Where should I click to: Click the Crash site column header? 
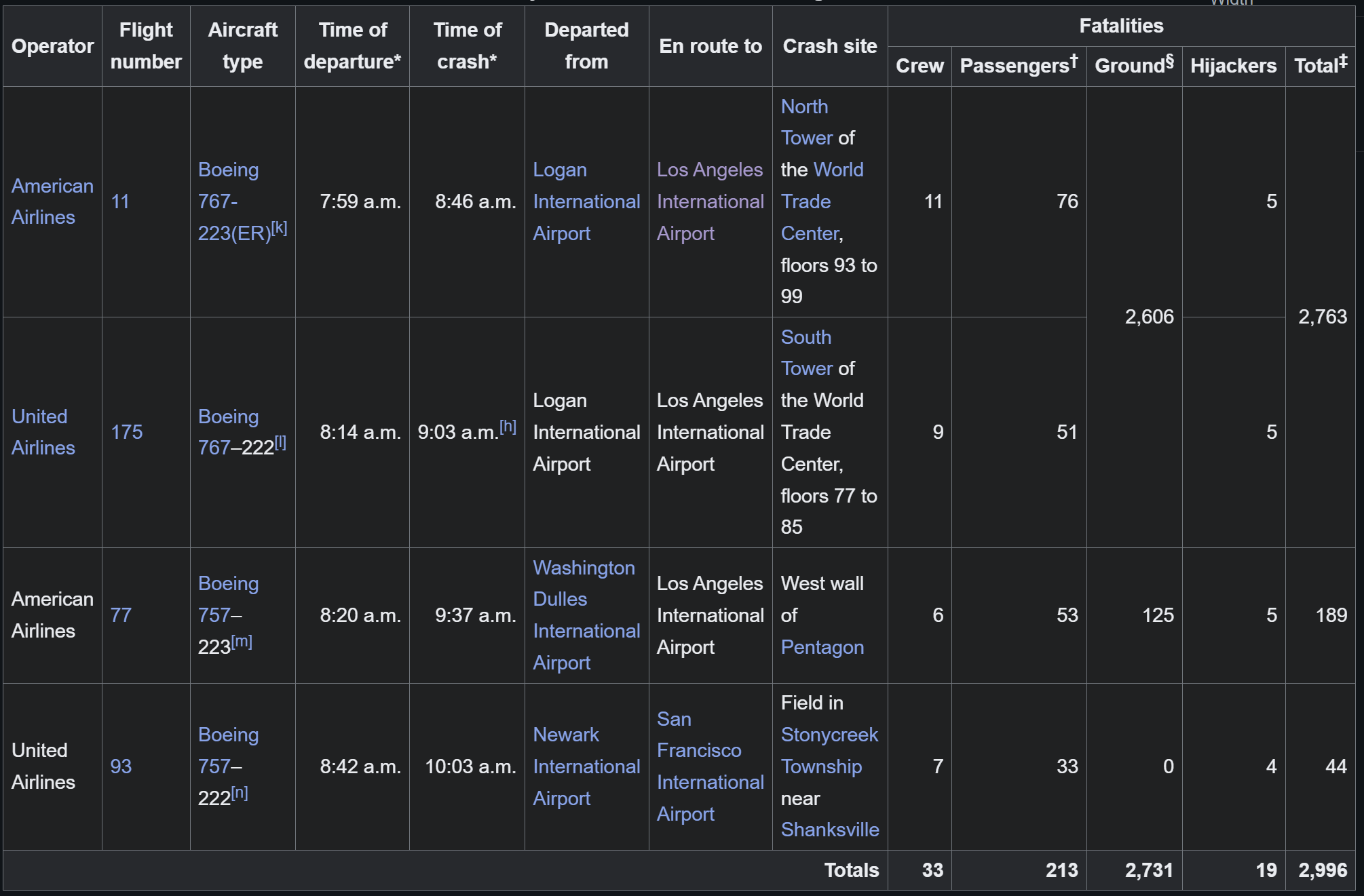830,46
